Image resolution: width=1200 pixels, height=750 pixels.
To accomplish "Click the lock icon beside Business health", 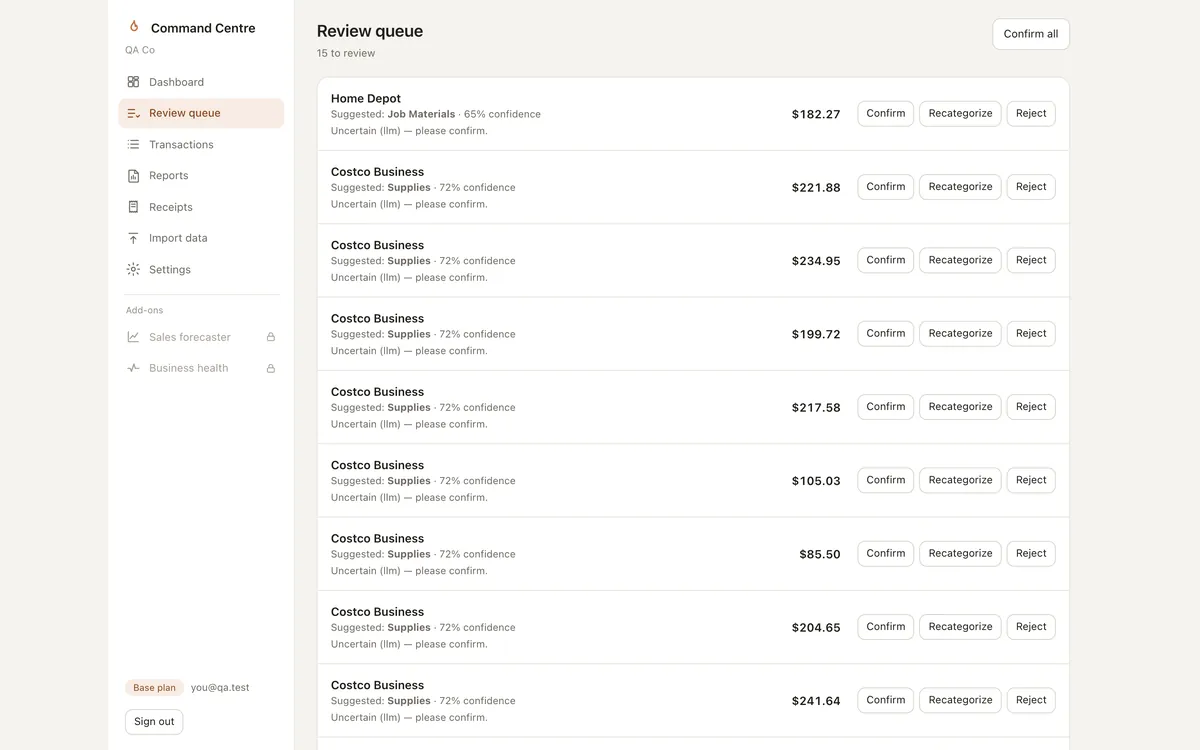I will 270,368.
